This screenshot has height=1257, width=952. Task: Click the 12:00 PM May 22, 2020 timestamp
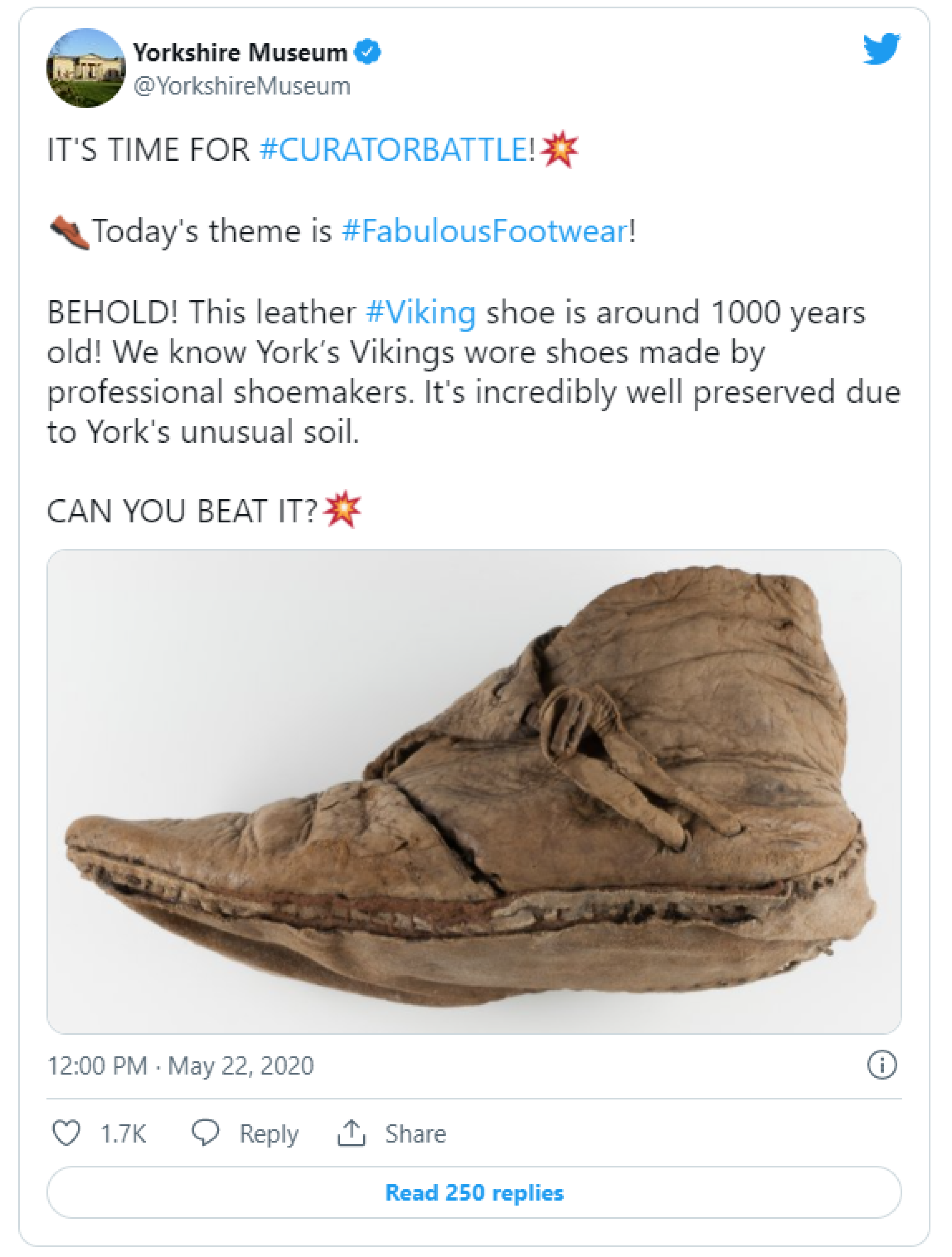[181, 1066]
